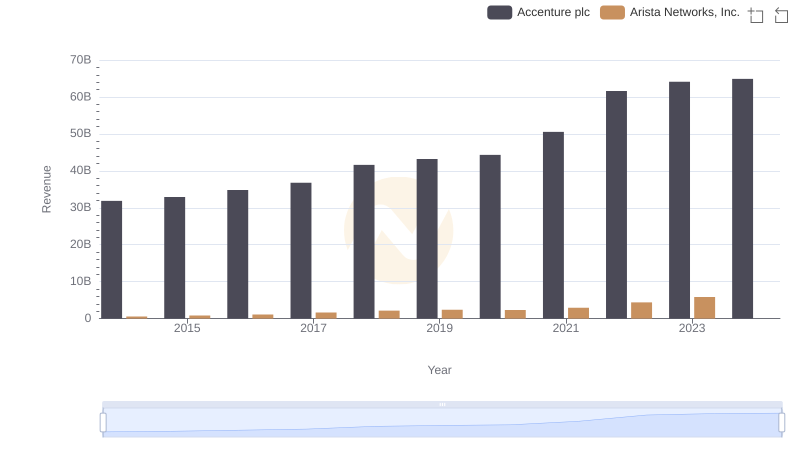
Task: Click the 10B y-axis label
Action: click(81, 281)
